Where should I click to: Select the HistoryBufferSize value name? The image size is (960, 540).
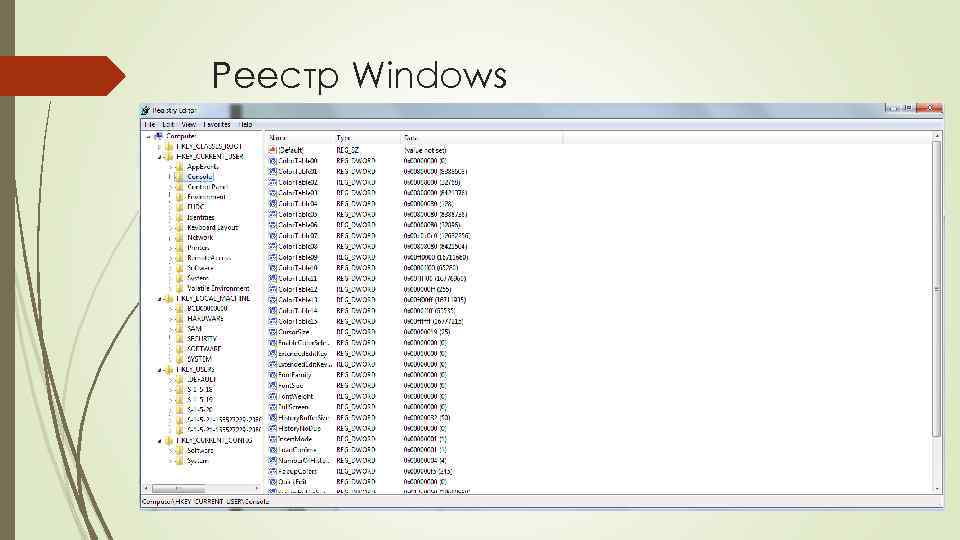303,418
